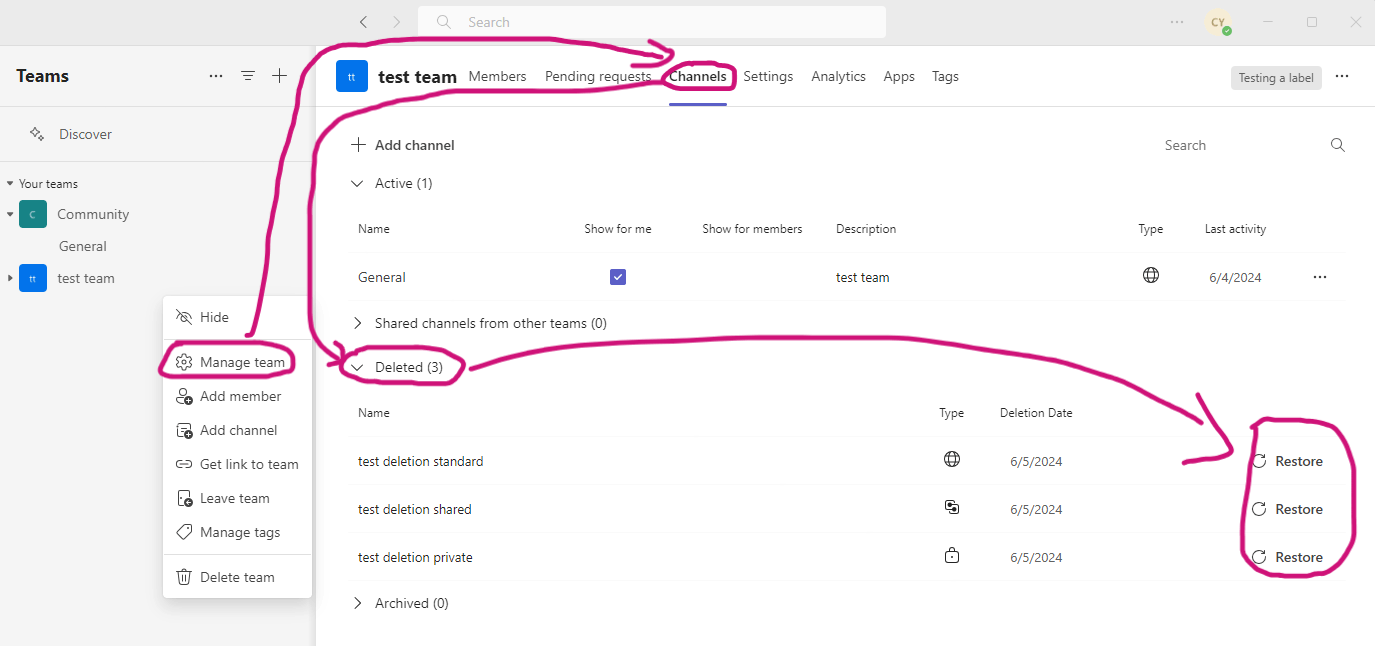Collapse the Your teams list
Screen dimensions: 1375x646
pos(10,184)
